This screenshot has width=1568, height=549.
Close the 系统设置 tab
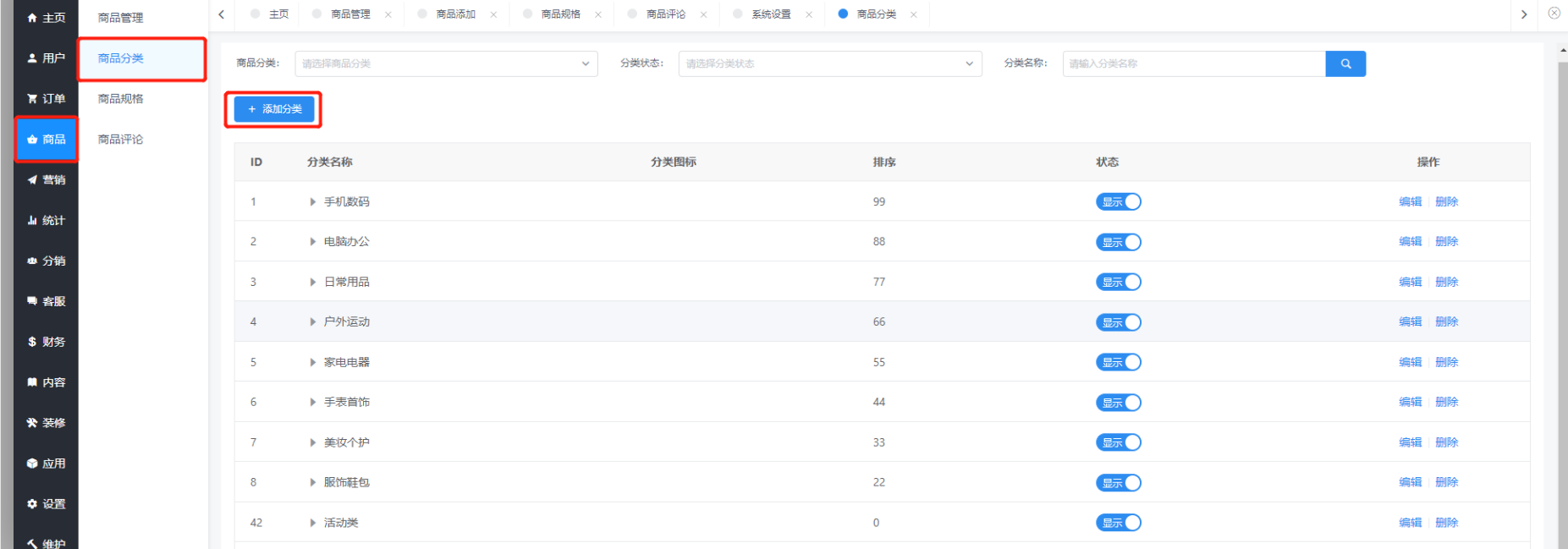[809, 14]
